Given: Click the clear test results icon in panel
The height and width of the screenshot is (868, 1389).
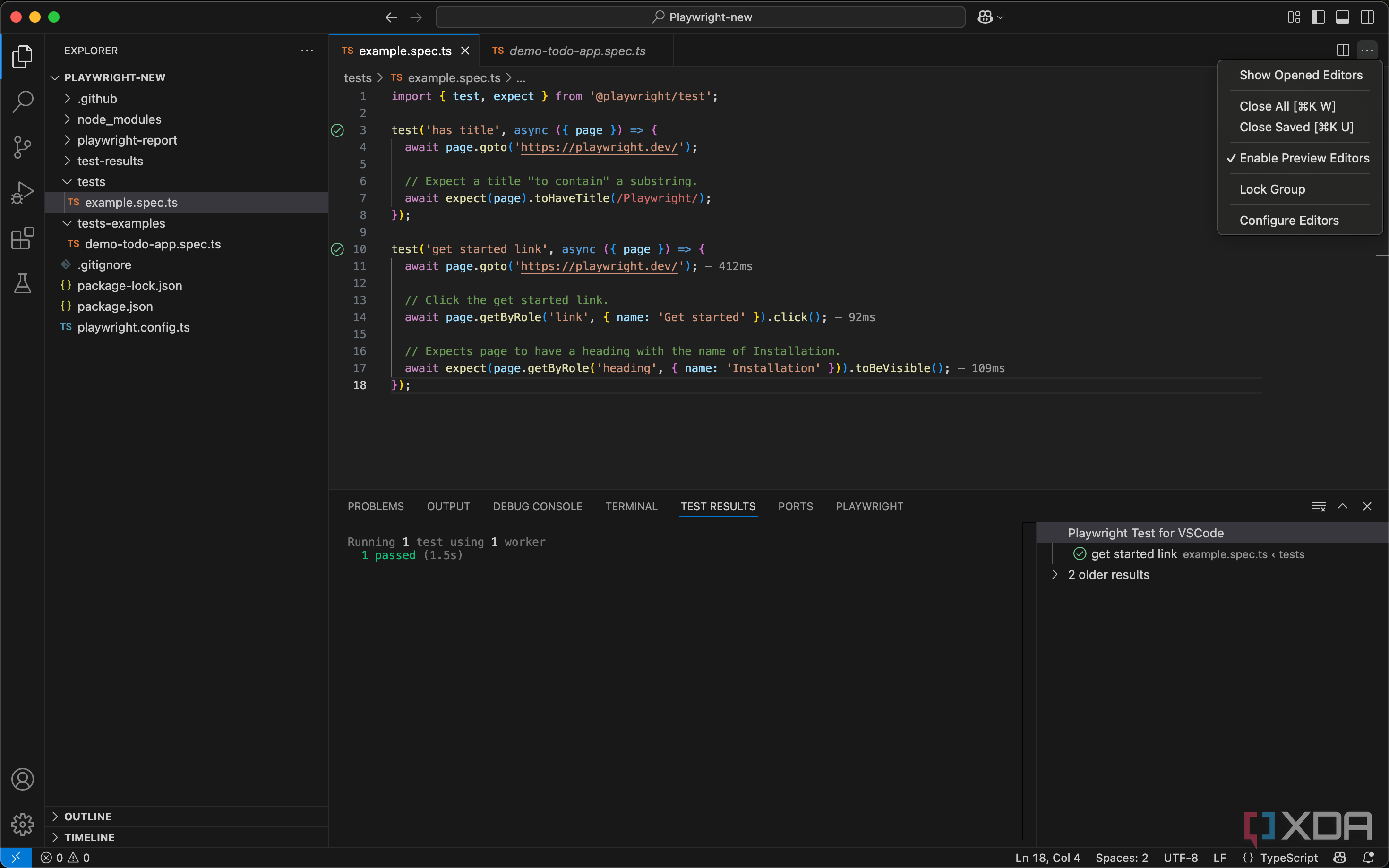Looking at the screenshot, I should point(1319,506).
